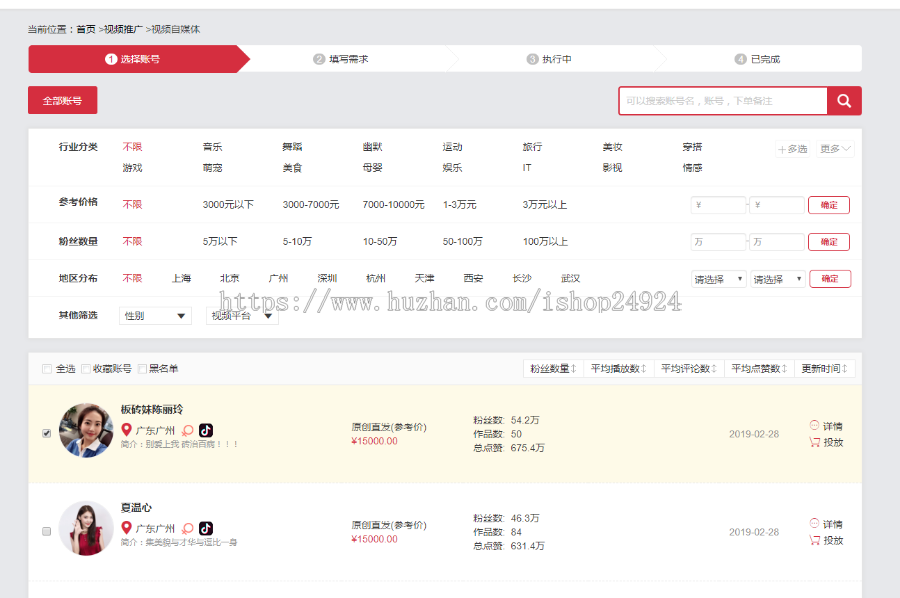Expand 更多 industry categories
The height and width of the screenshot is (598, 900).
click(x=835, y=149)
